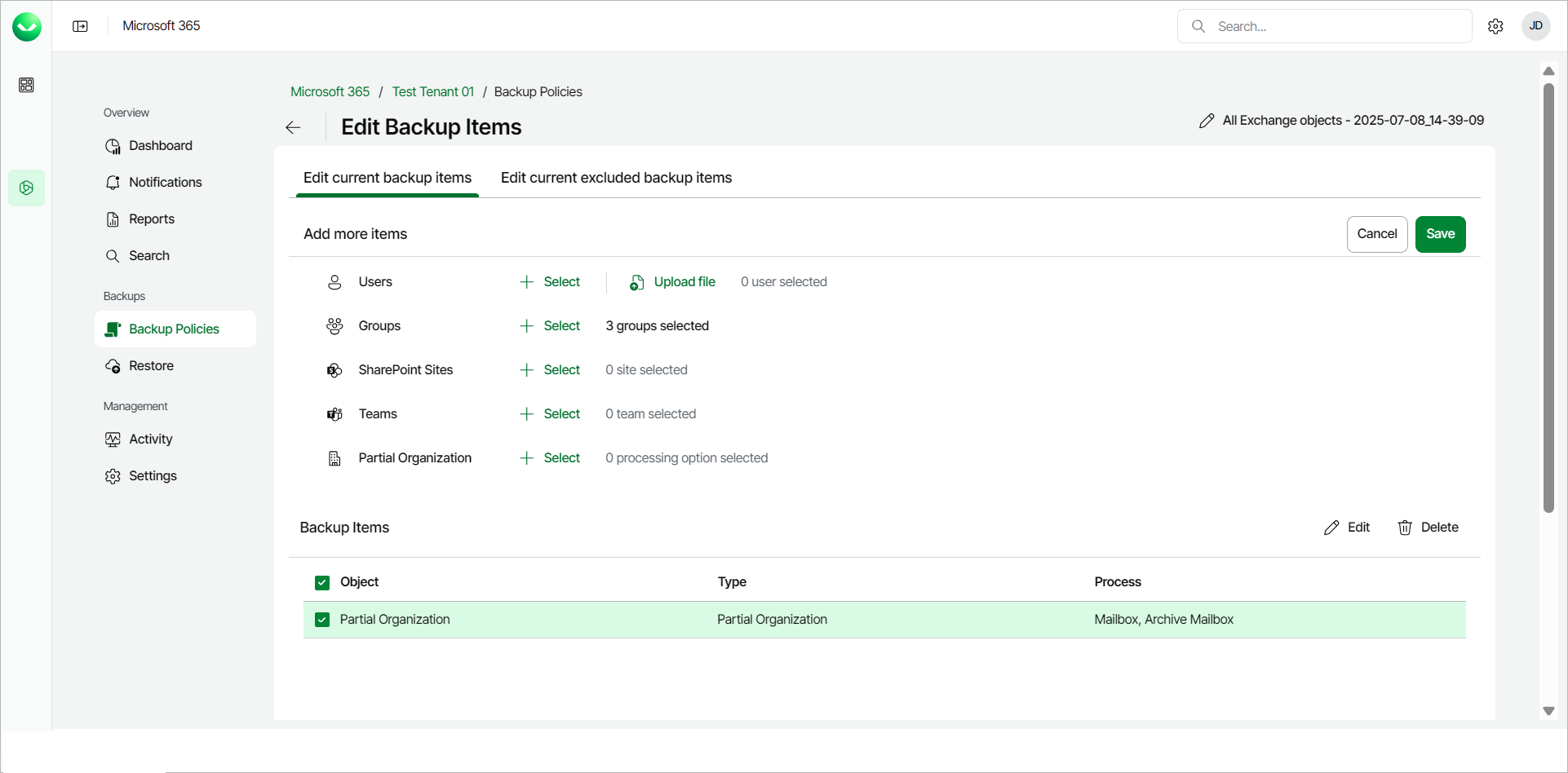
Task: Click the Microsoft 365 hexagon rail icon
Action: (x=26, y=188)
